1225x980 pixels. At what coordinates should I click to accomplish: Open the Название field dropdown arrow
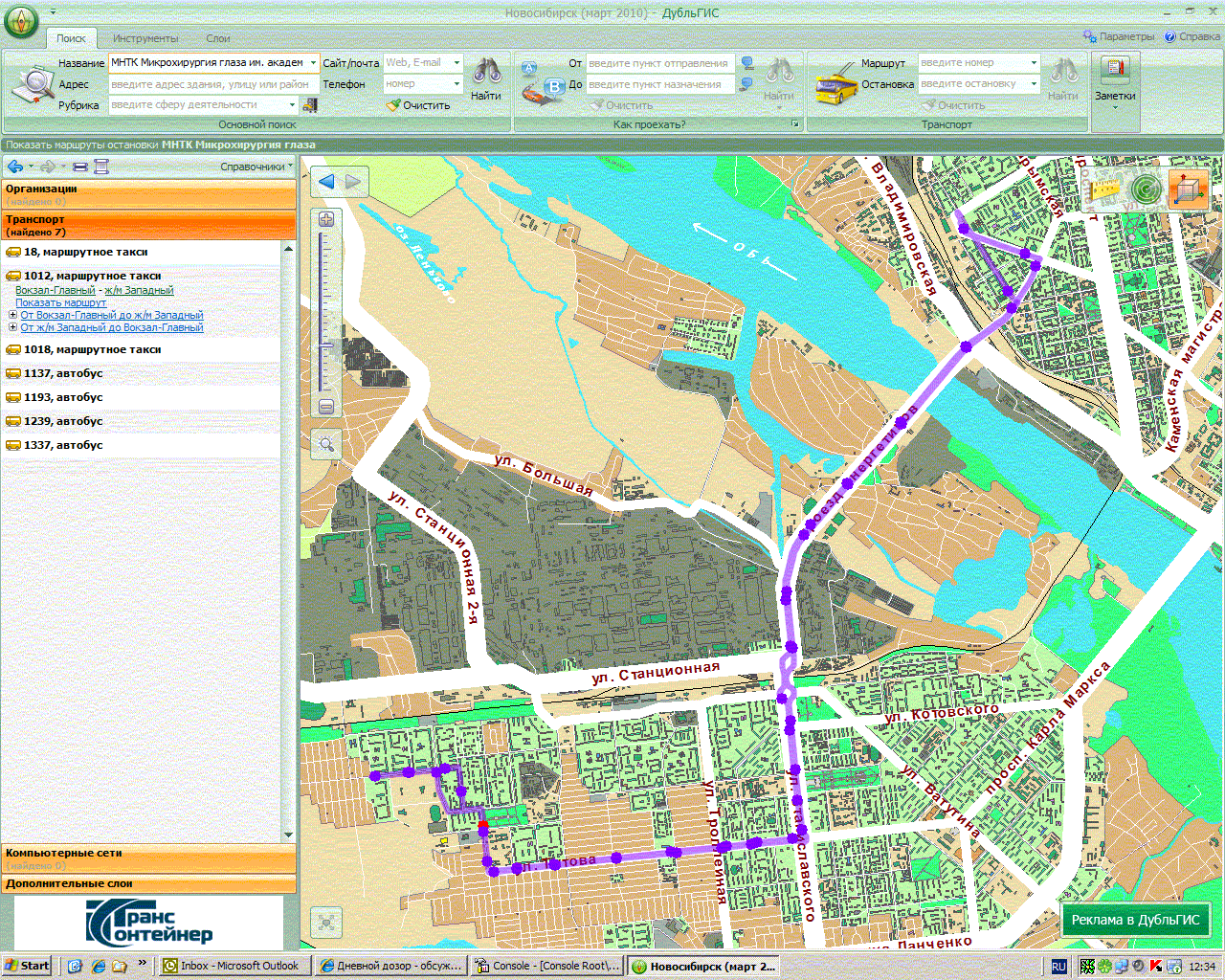[x=313, y=63]
